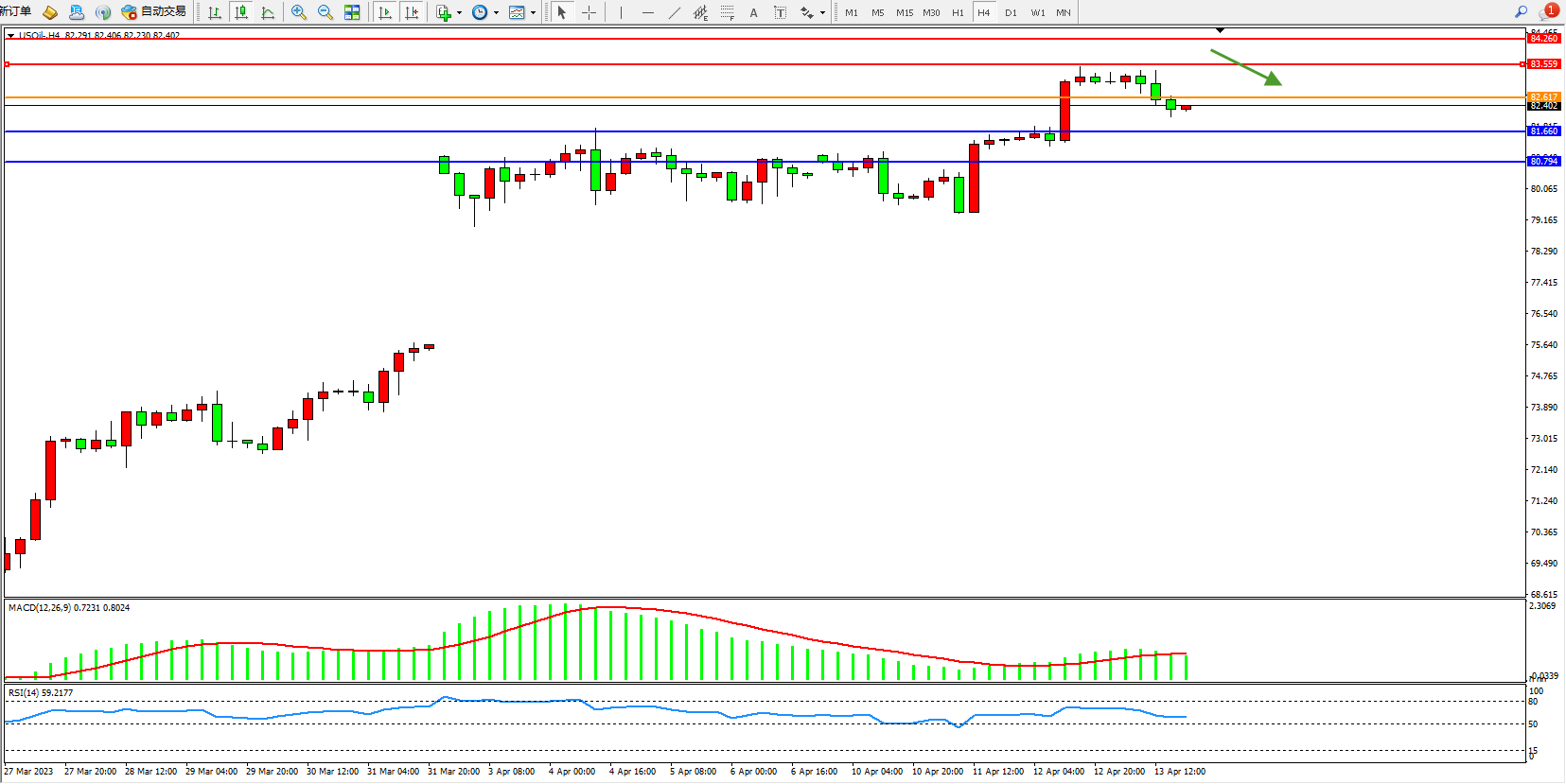Switch to the D1 timeframe
This screenshot has height=784, width=1566.
[1011, 12]
